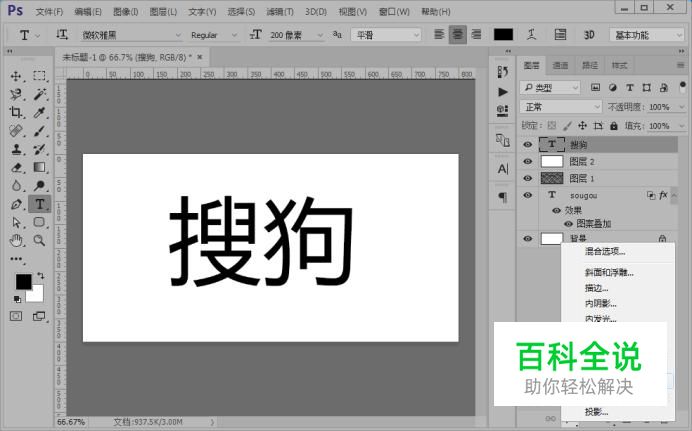Hide the 图层 2 layer

(x=527, y=161)
